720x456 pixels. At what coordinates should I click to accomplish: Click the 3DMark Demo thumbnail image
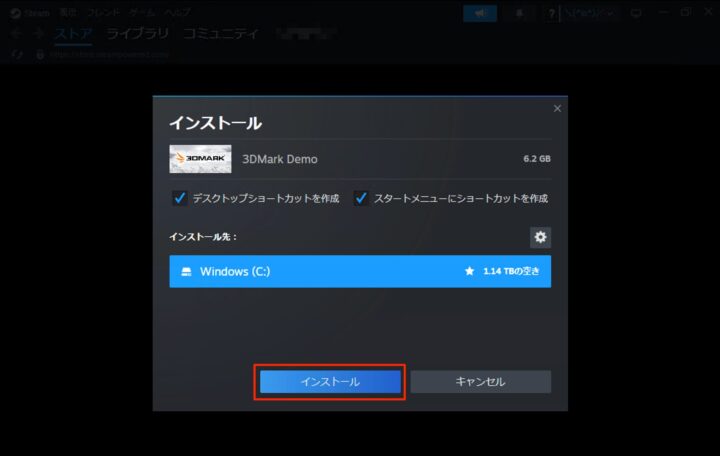[x=200, y=159]
